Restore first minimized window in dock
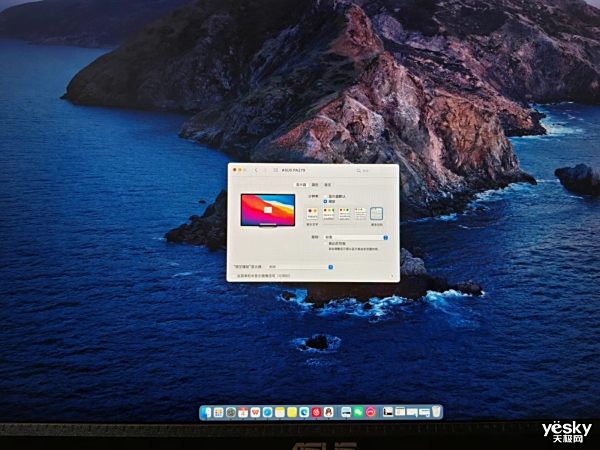The width and height of the screenshot is (600, 450). click(x=388, y=412)
